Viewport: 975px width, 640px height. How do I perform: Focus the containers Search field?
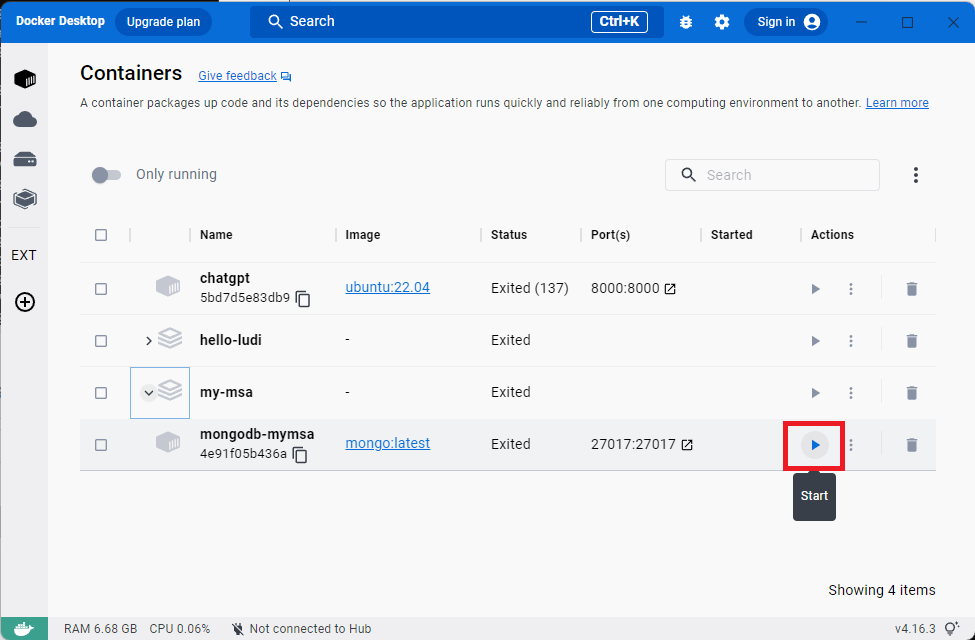(x=772, y=175)
